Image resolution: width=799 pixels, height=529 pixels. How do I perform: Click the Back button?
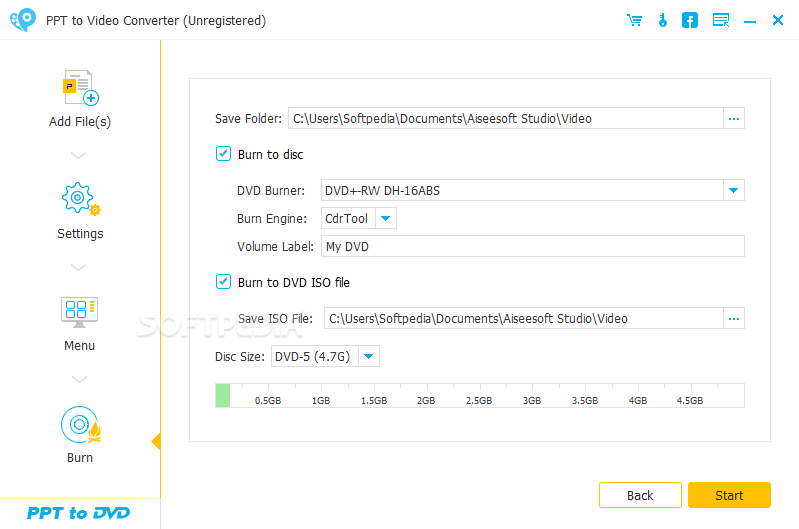(640, 495)
